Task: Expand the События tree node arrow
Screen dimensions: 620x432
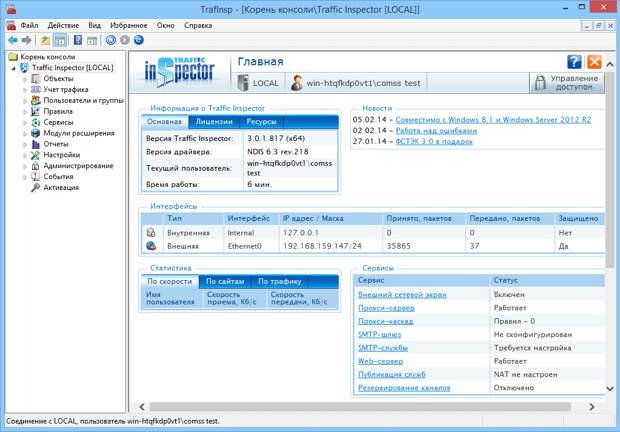Action: coord(25,177)
